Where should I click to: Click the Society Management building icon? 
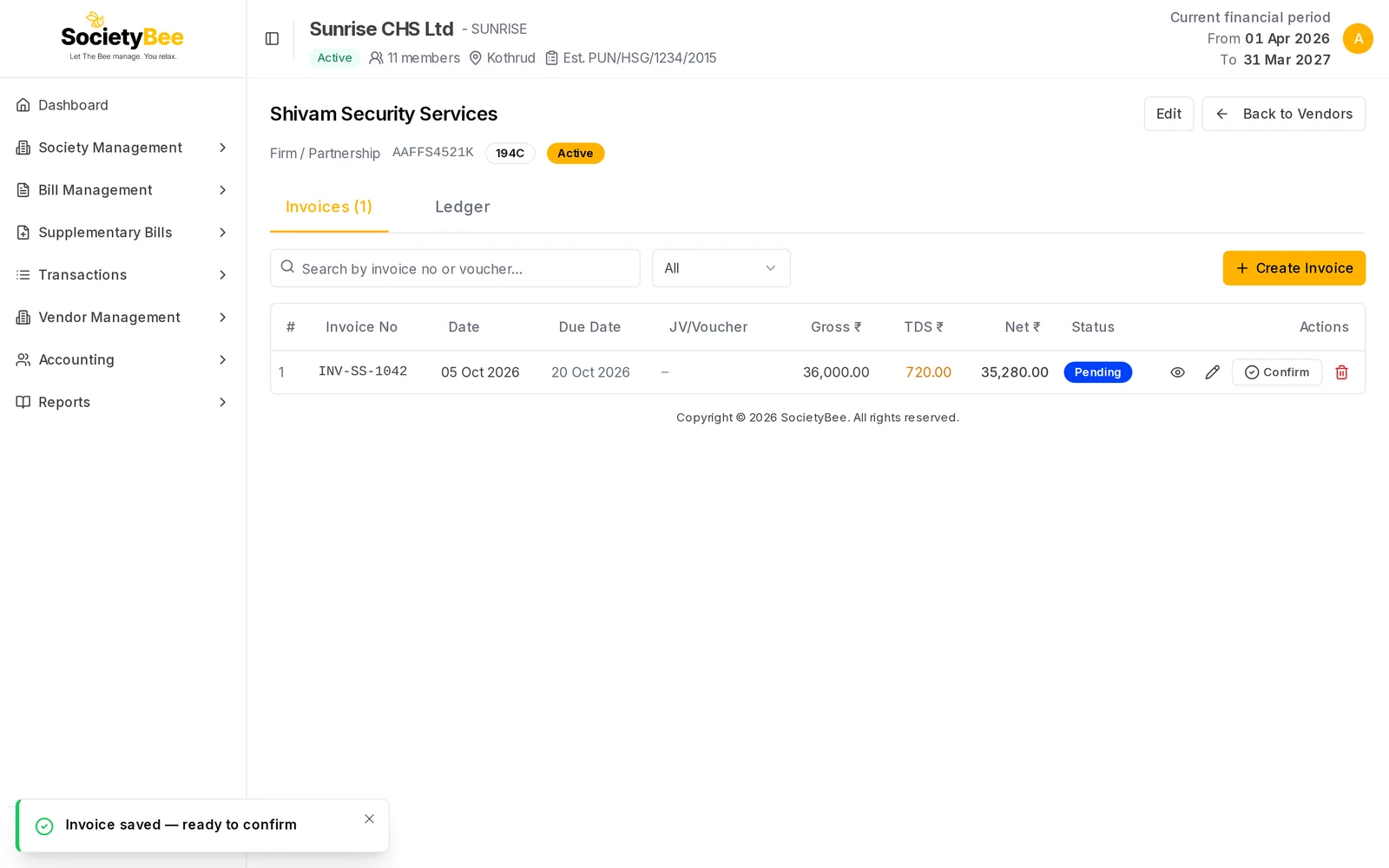pos(23,148)
